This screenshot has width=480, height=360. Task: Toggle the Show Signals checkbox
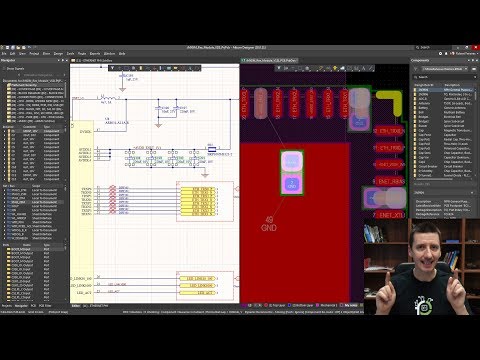[4, 69]
